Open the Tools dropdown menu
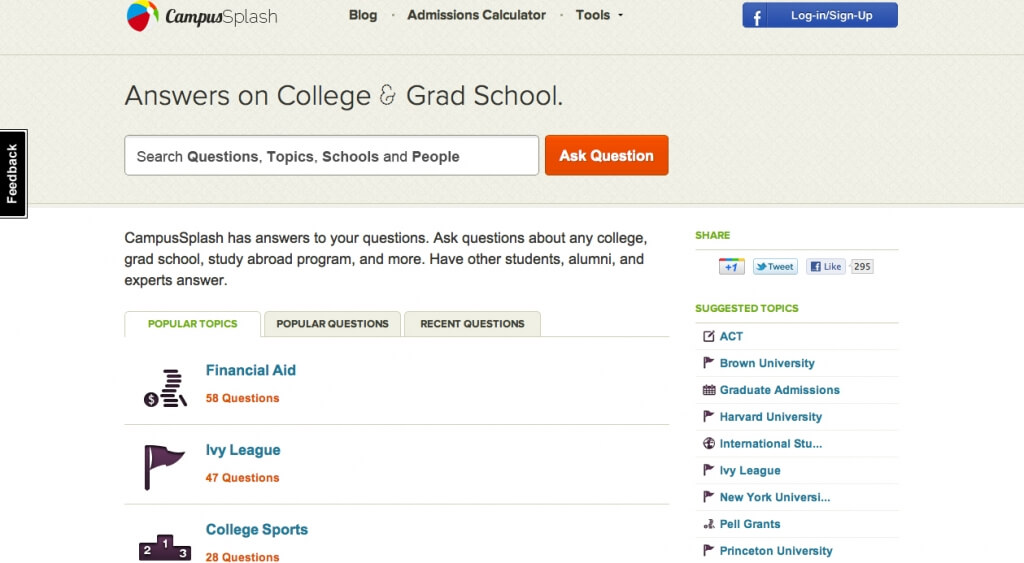This screenshot has height=563, width=1024. [x=599, y=15]
